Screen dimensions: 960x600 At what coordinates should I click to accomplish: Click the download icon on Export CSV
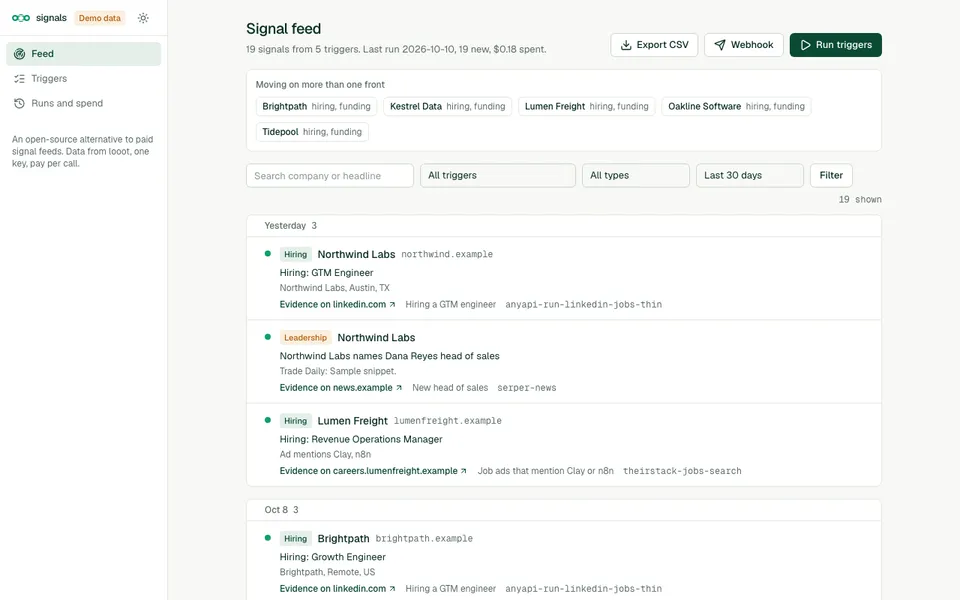[626, 45]
